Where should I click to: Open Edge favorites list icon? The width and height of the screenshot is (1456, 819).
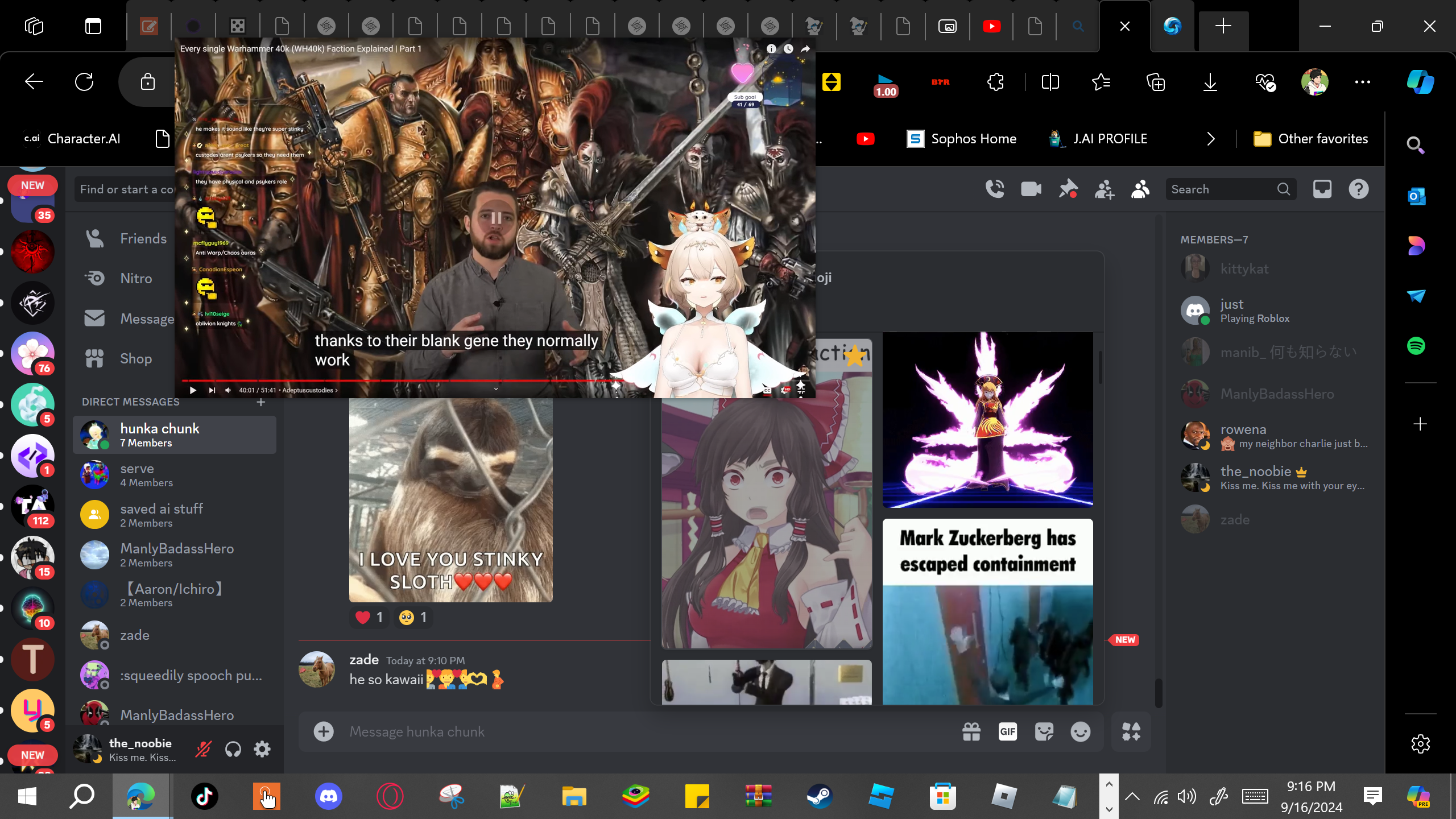[1102, 82]
